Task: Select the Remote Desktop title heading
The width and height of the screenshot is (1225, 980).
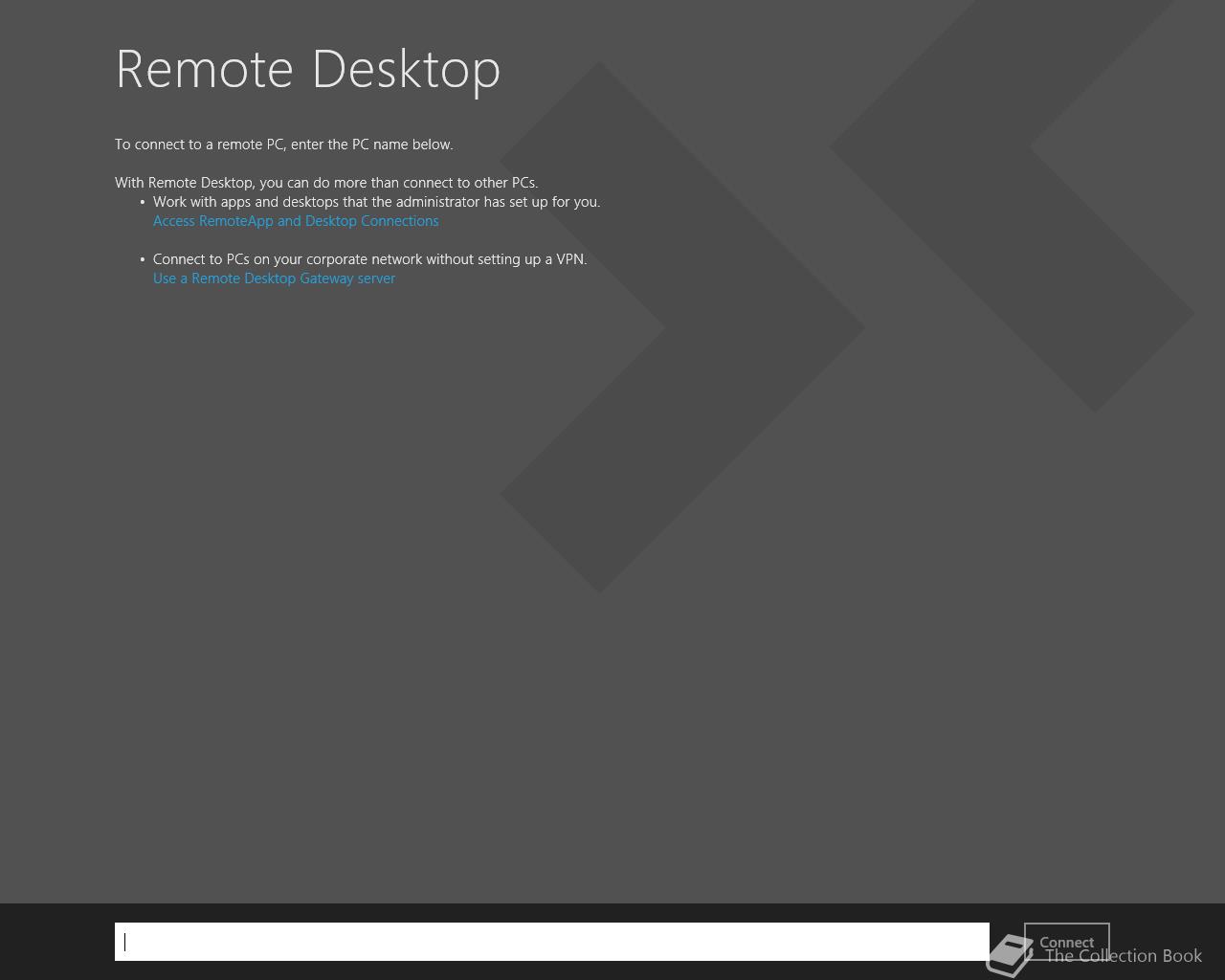Action: [307, 69]
